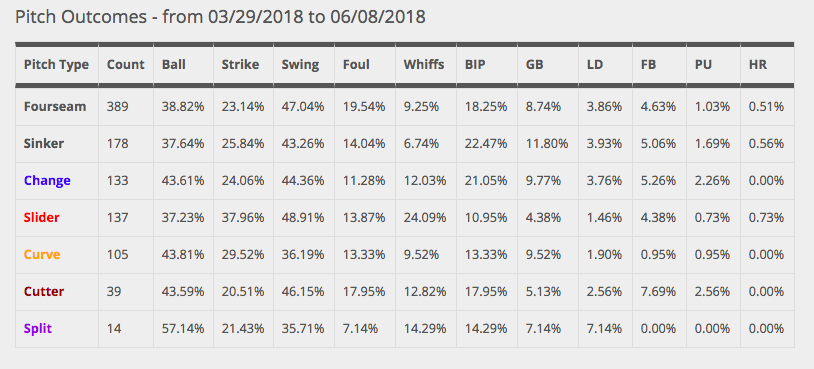Screen dimensions: 814x369
Task: Select Split's 57.14% ball cell
Action: click(183, 329)
